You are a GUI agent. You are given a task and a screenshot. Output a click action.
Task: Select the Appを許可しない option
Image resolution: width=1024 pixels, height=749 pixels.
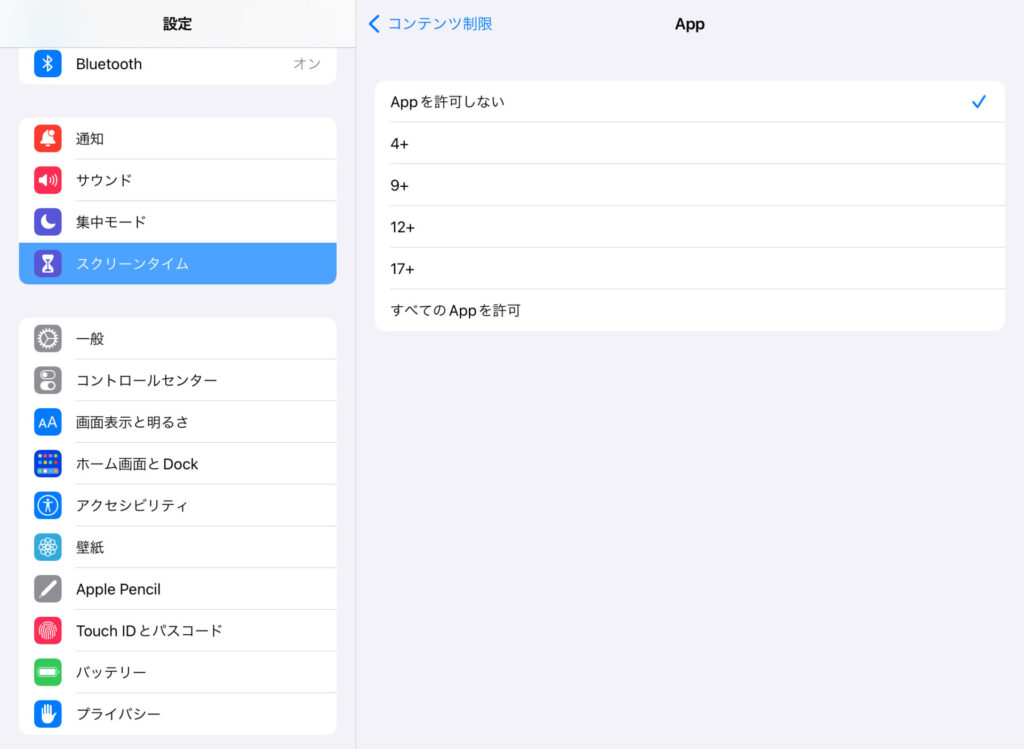point(689,102)
